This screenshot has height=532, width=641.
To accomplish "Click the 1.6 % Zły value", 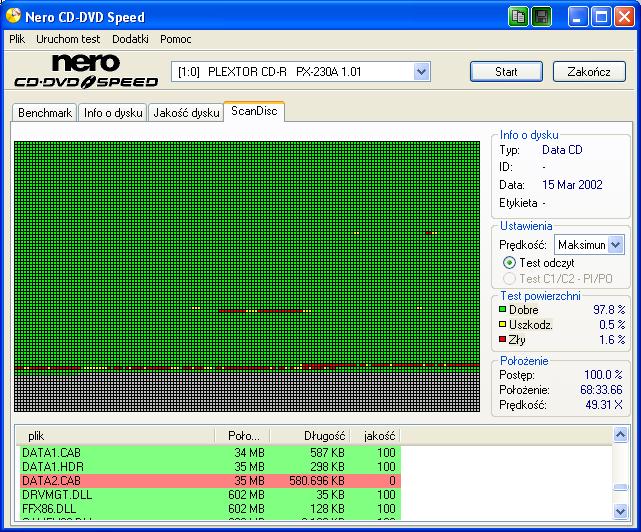I will point(612,339).
